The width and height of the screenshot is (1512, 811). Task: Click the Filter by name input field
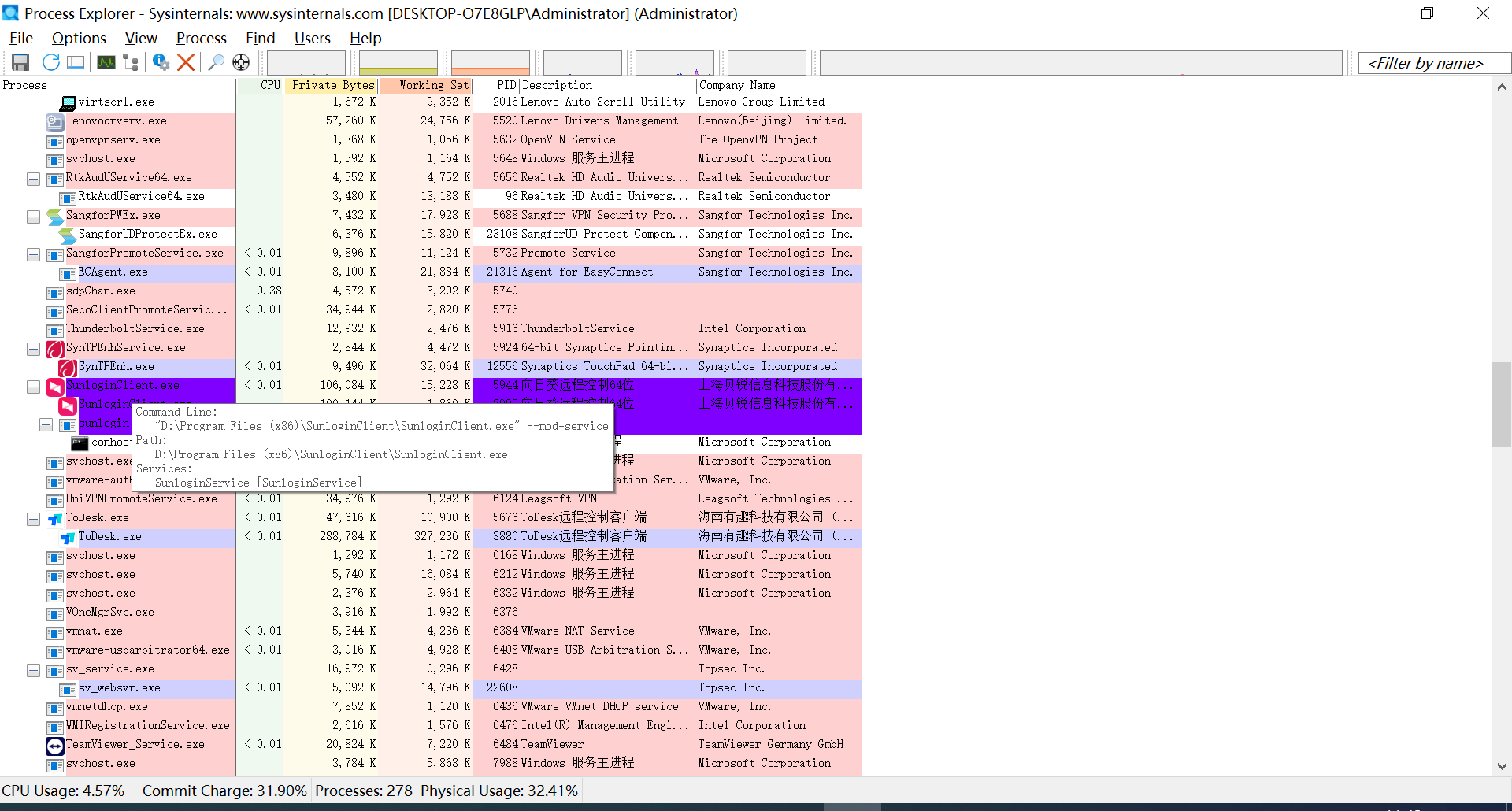(x=1435, y=63)
